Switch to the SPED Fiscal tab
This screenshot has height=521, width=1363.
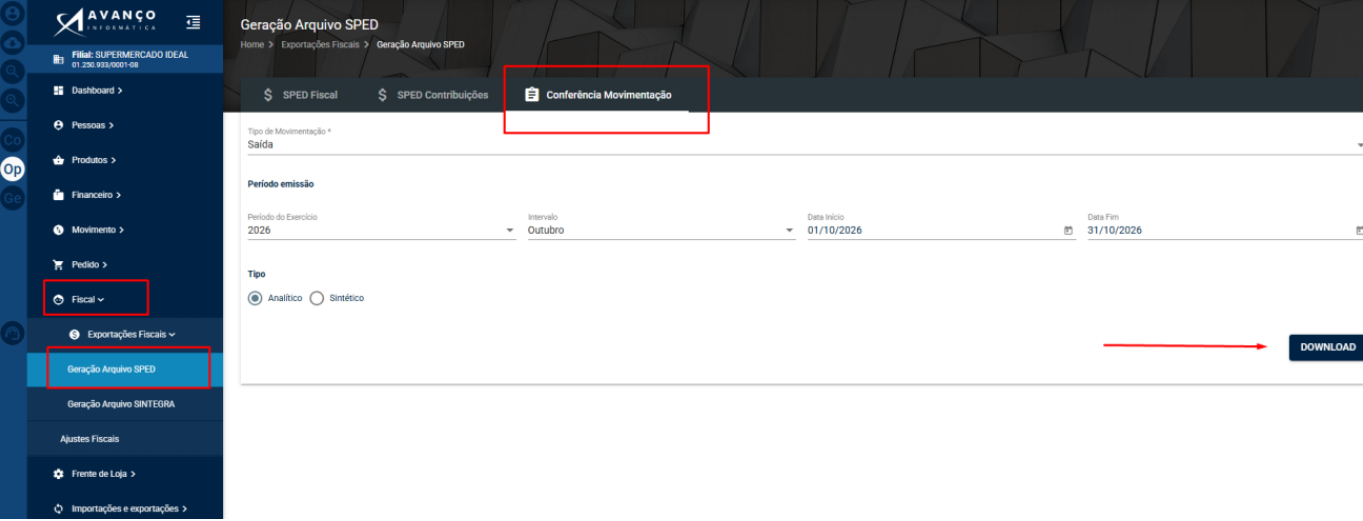(300, 95)
